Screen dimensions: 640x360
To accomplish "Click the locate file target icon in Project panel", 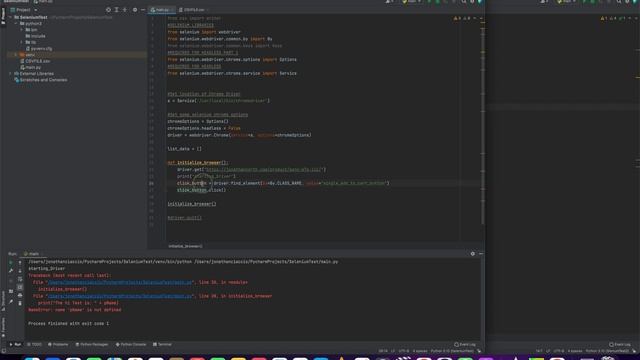I will [108, 10].
